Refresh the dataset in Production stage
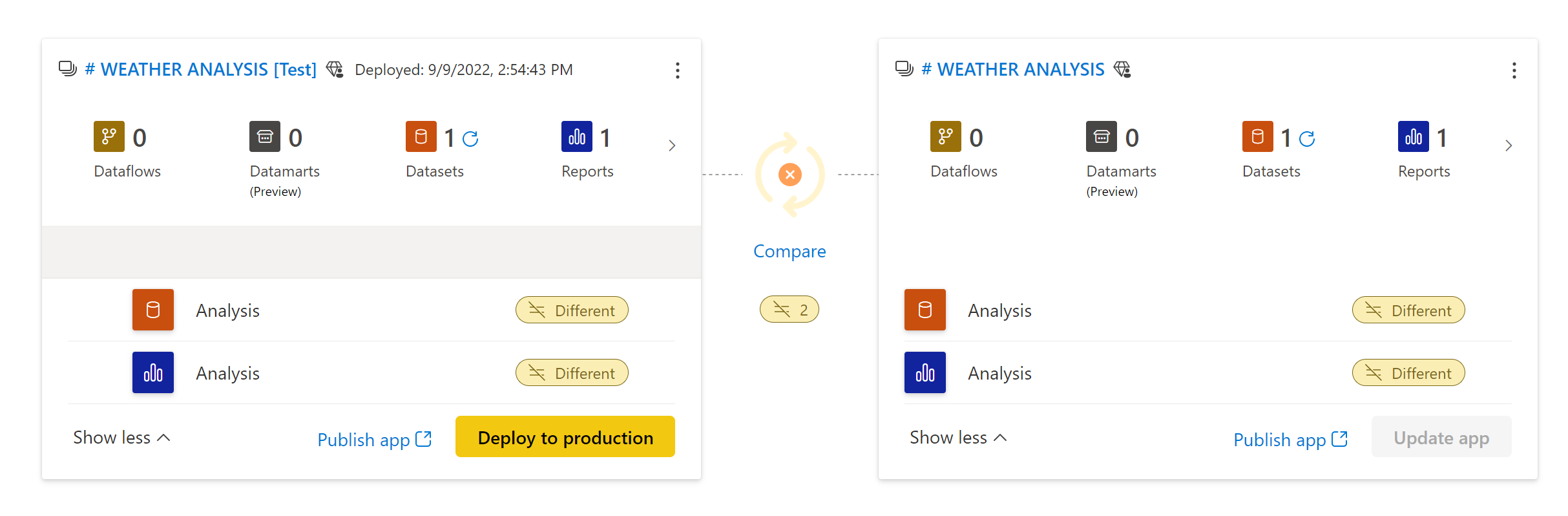The width and height of the screenshot is (1568, 516). pyautogui.click(x=1307, y=138)
